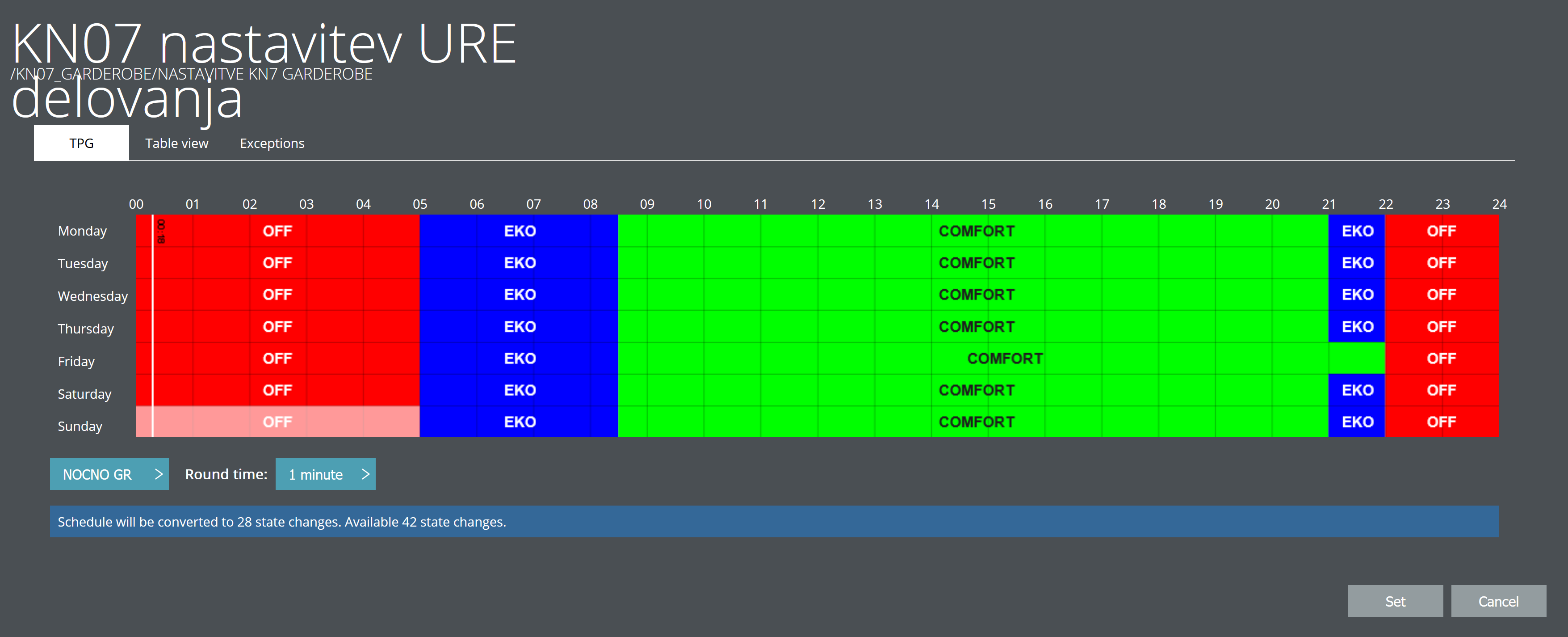Open the Round time 1 minute dropdown
Image resolution: width=1568 pixels, height=637 pixels.
[x=325, y=474]
